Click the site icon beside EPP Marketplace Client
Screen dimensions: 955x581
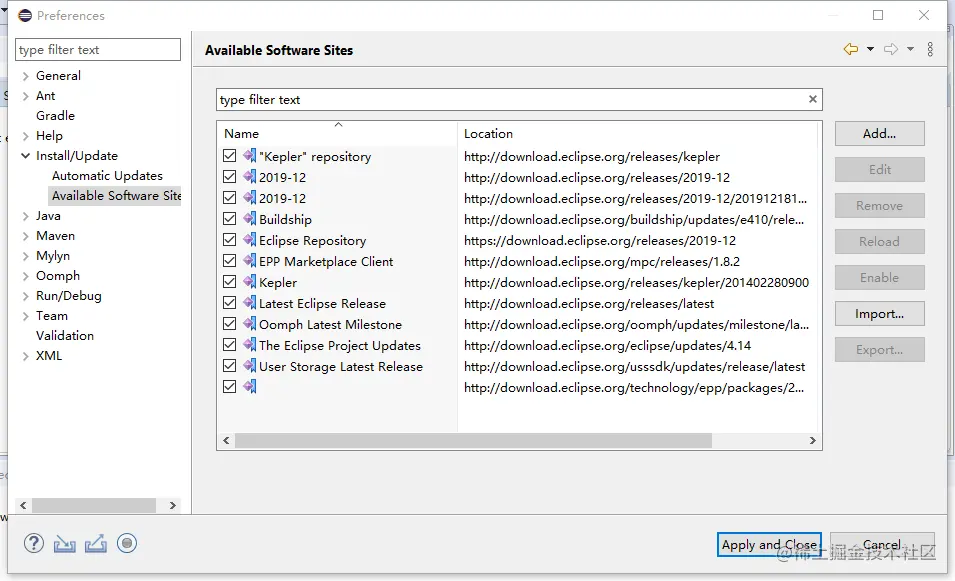pos(250,261)
